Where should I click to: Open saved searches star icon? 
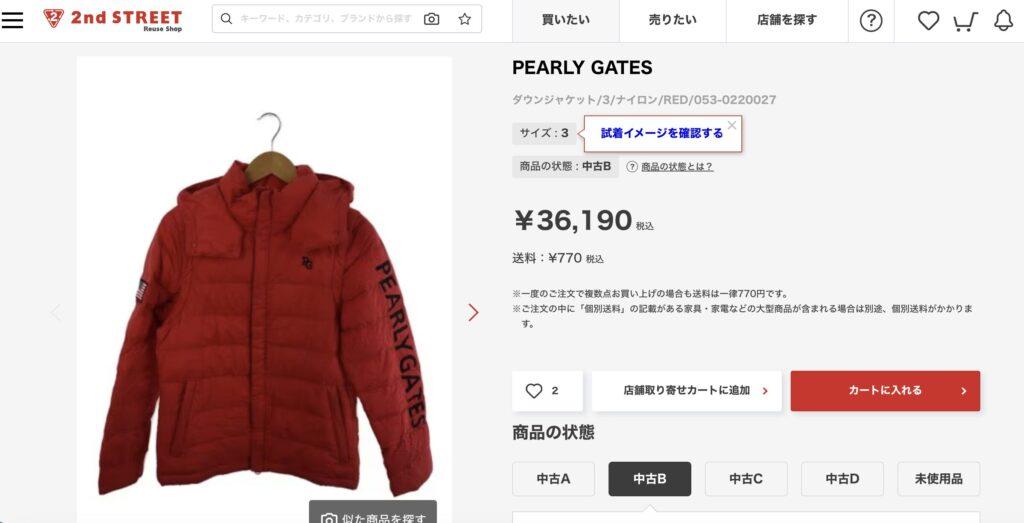[464, 19]
